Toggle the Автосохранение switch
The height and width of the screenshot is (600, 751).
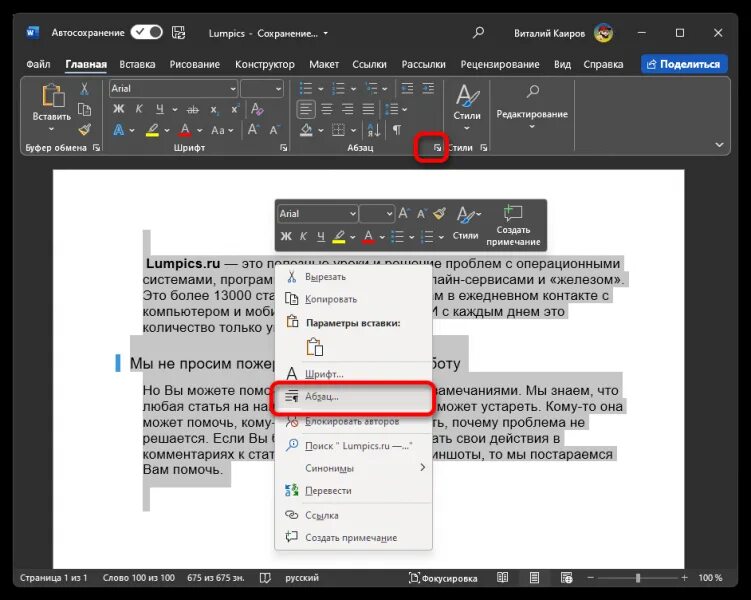click(147, 33)
